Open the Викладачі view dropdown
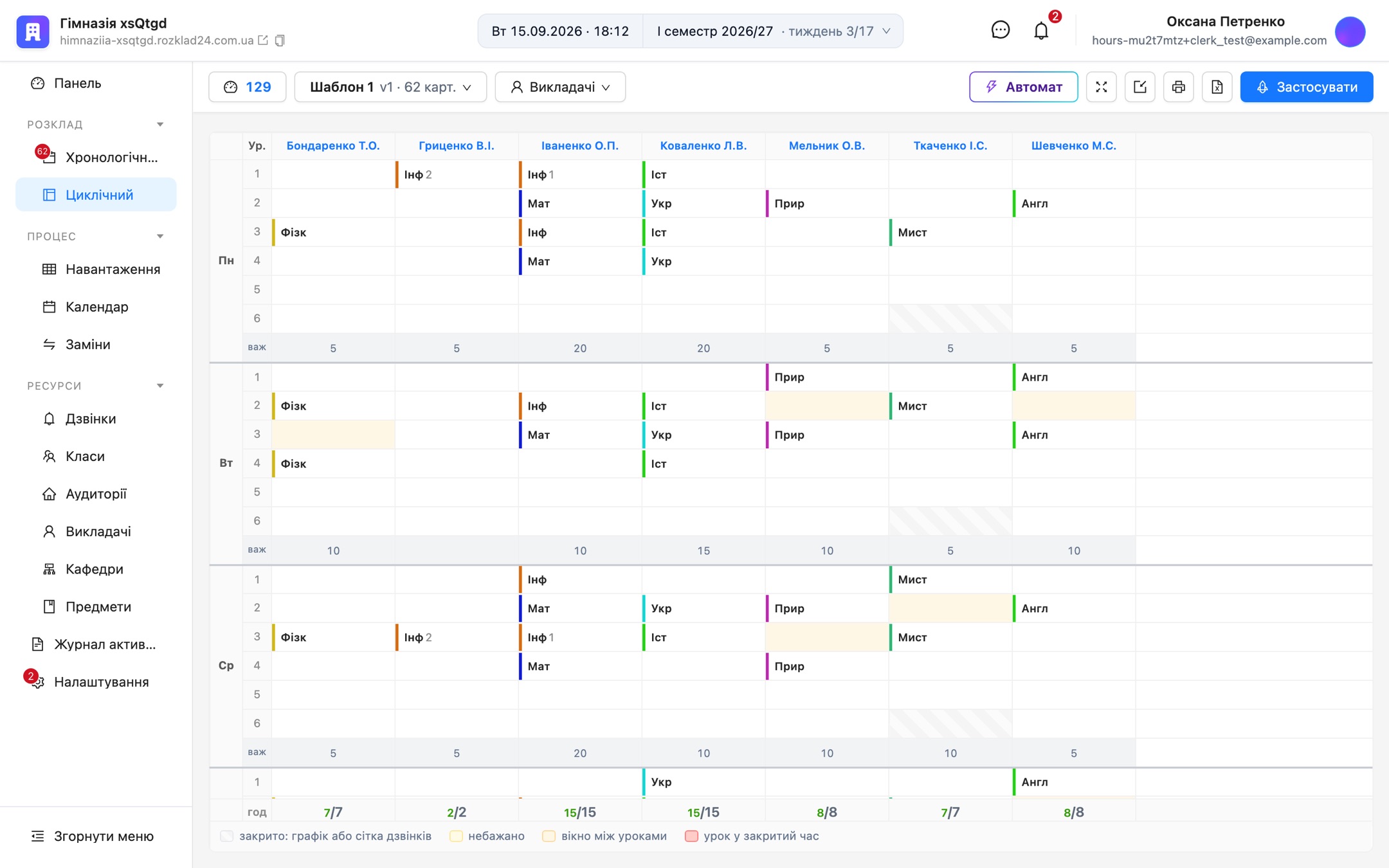This screenshot has width=1389, height=868. 560,87
